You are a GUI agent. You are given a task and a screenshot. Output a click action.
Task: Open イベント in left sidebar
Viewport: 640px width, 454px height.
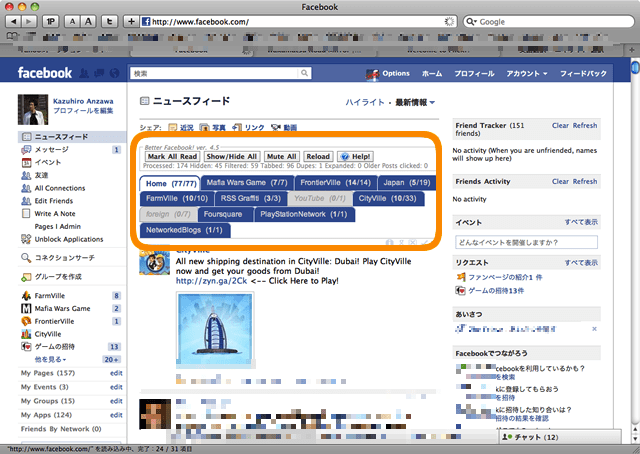coord(48,162)
